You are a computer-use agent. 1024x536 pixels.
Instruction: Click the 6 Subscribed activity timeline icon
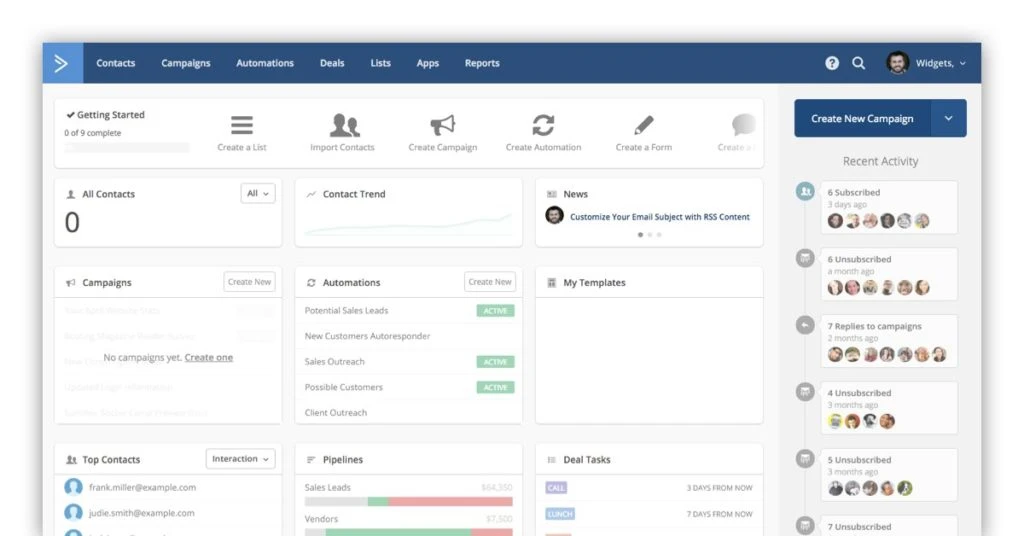[805, 191]
